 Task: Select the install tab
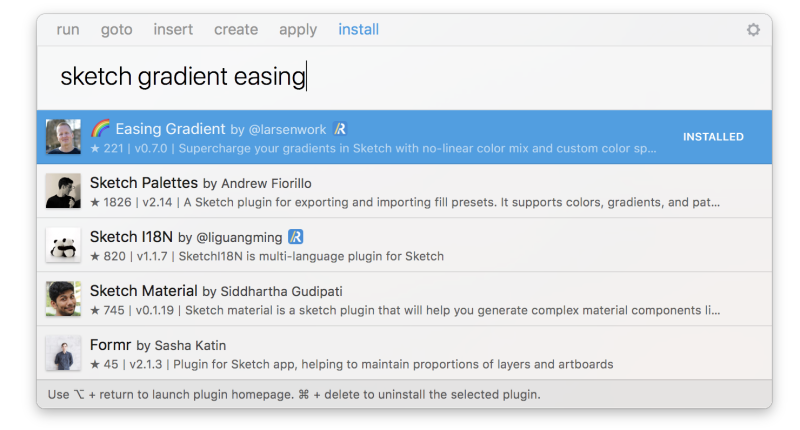tap(359, 30)
